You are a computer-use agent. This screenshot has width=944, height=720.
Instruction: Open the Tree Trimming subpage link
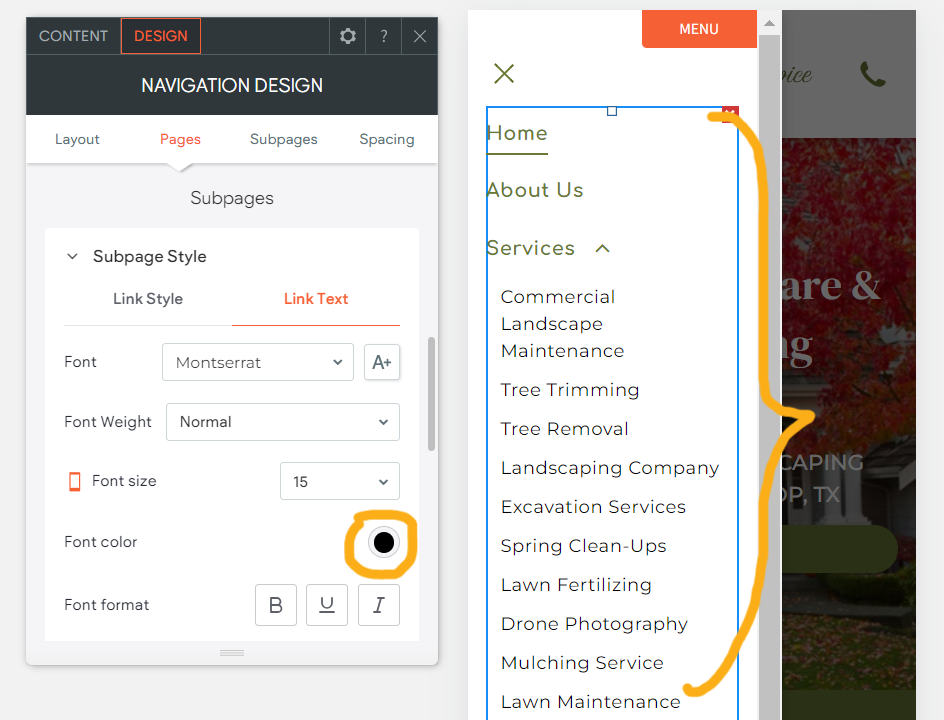(x=570, y=390)
